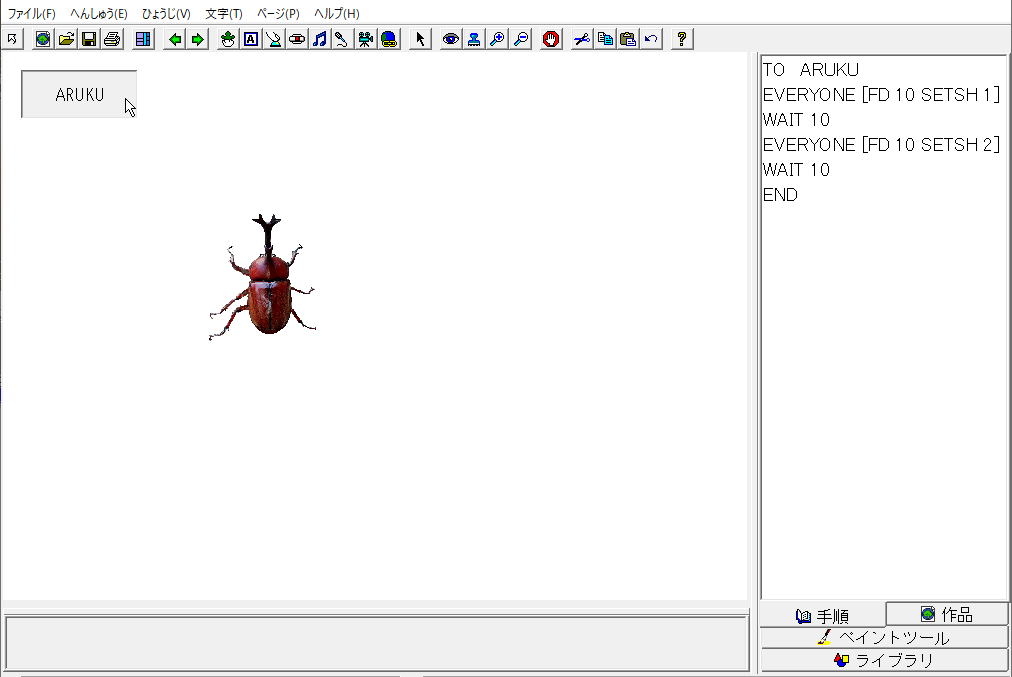Click the music note melody icon
The image size is (1012, 677).
pos(320,39)
